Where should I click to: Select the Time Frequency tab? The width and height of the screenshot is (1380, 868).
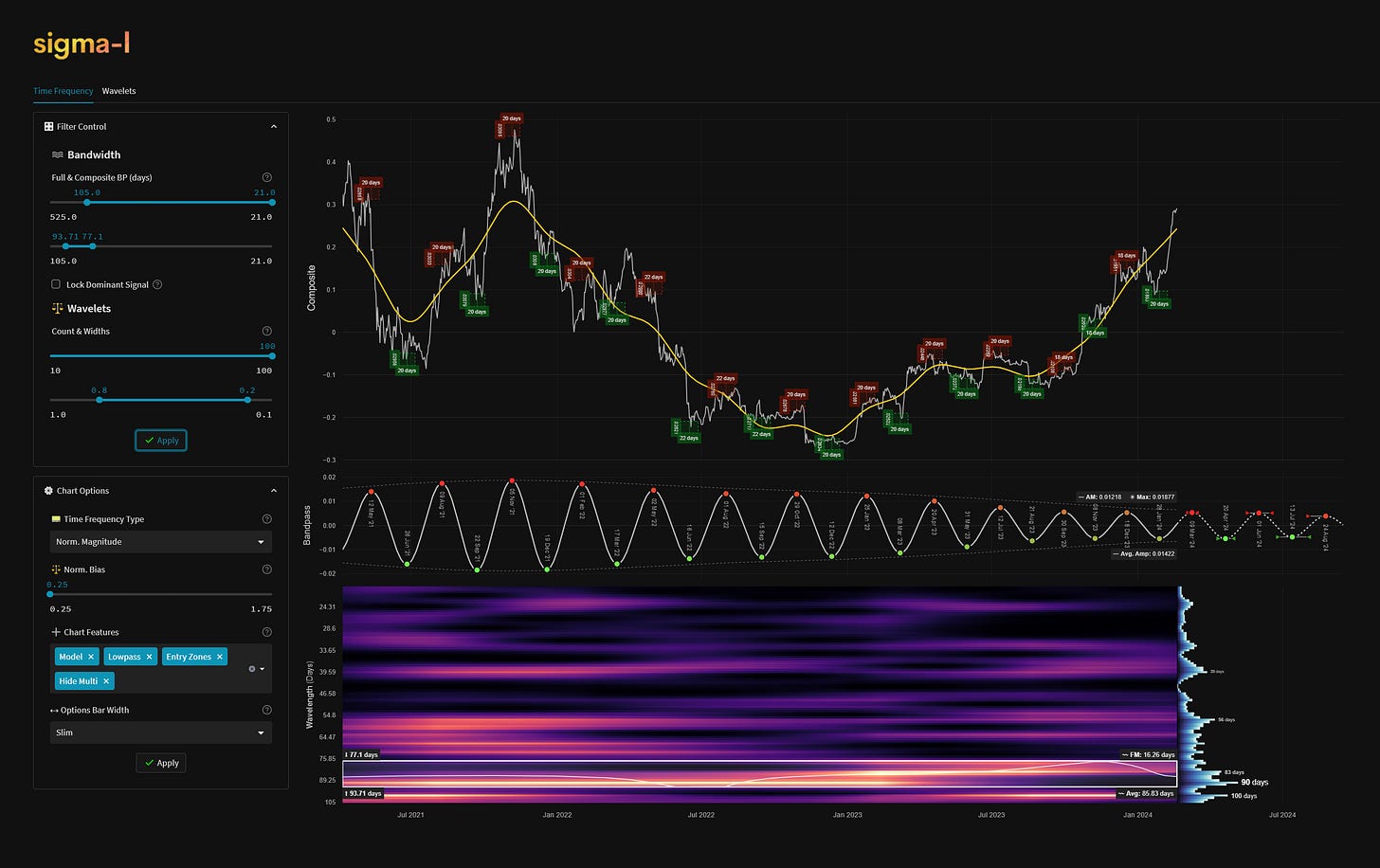pyautogui.click(x=63, y=90)
